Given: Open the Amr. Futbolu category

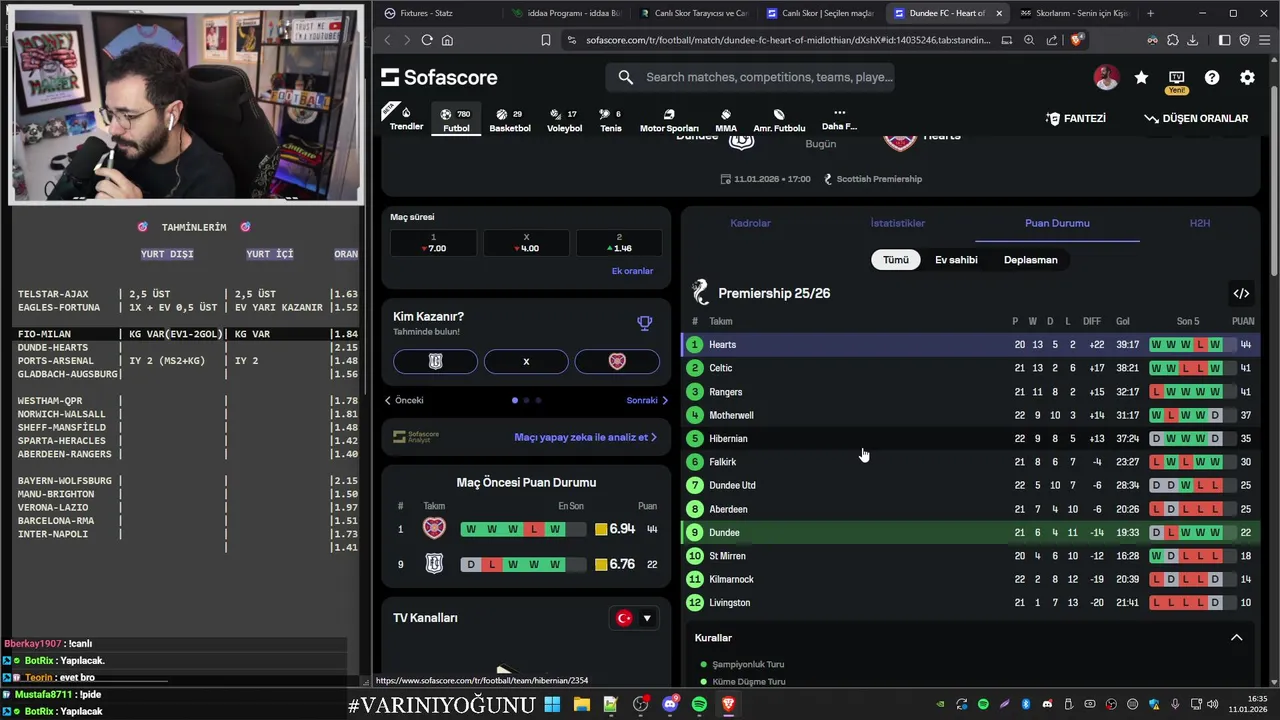Looking at the screenshot, I should point(779,120).
